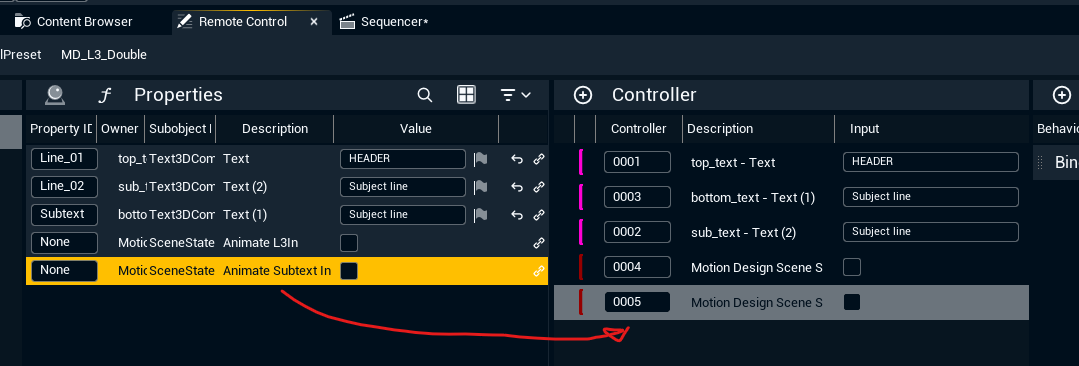Click the link icon in Animate Subtext In row
The width and height of the screenshot is (1079, 366).
(539, 271)
